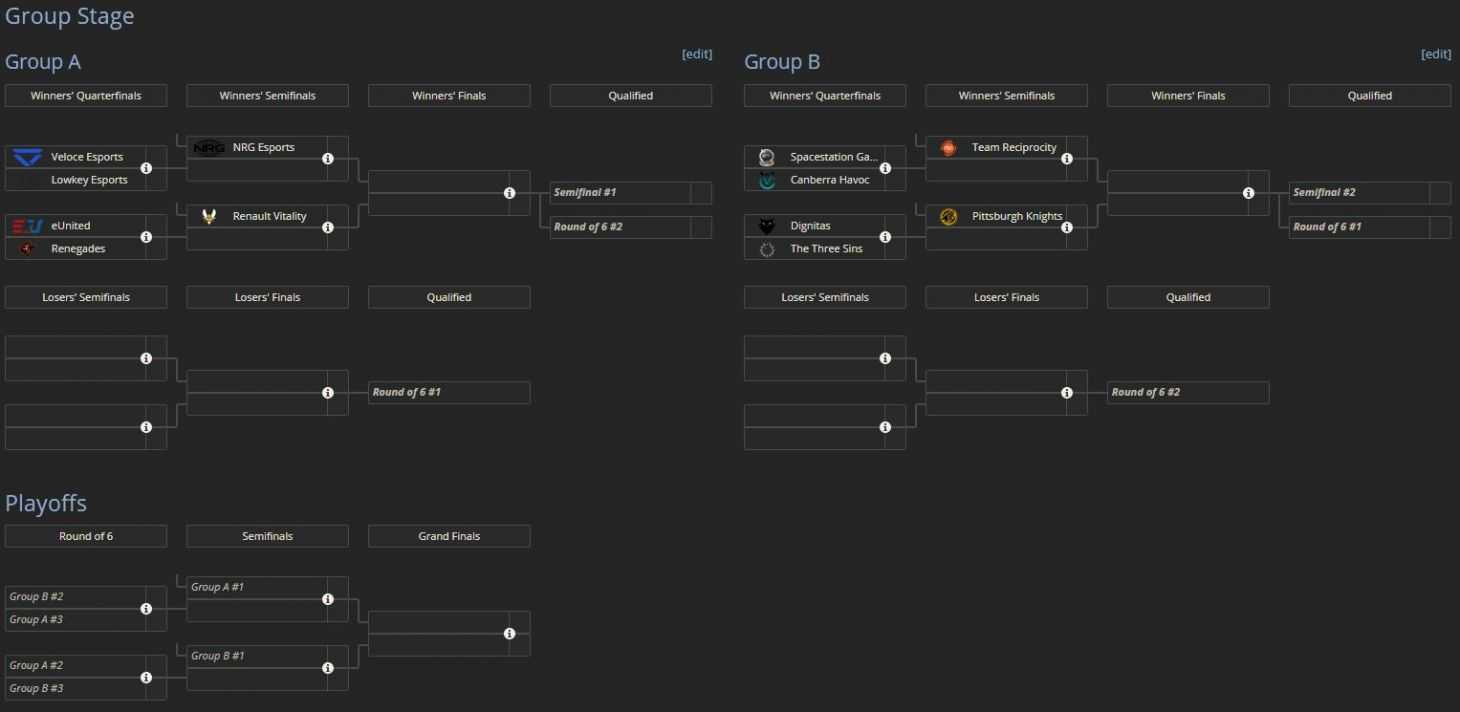This screenshot has width=1460, height=712.
Task: Click the Renault Vitality bee logo
Action: (x=209, y=216)
